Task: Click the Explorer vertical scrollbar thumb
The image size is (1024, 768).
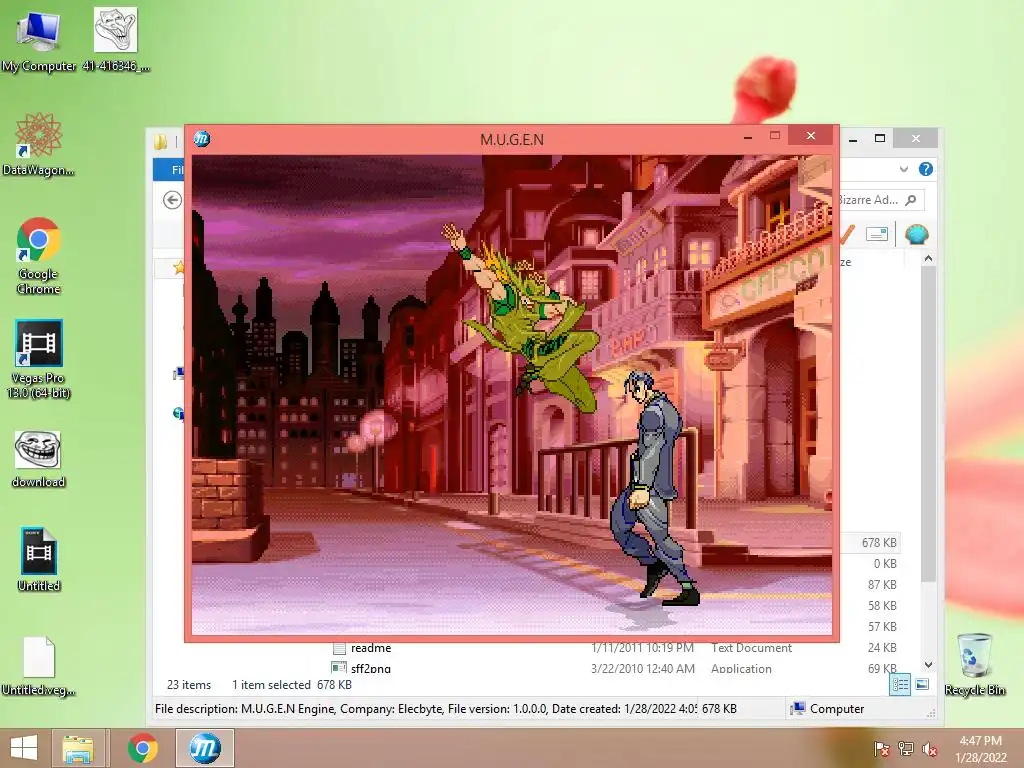Action: [x=929, y=424]
